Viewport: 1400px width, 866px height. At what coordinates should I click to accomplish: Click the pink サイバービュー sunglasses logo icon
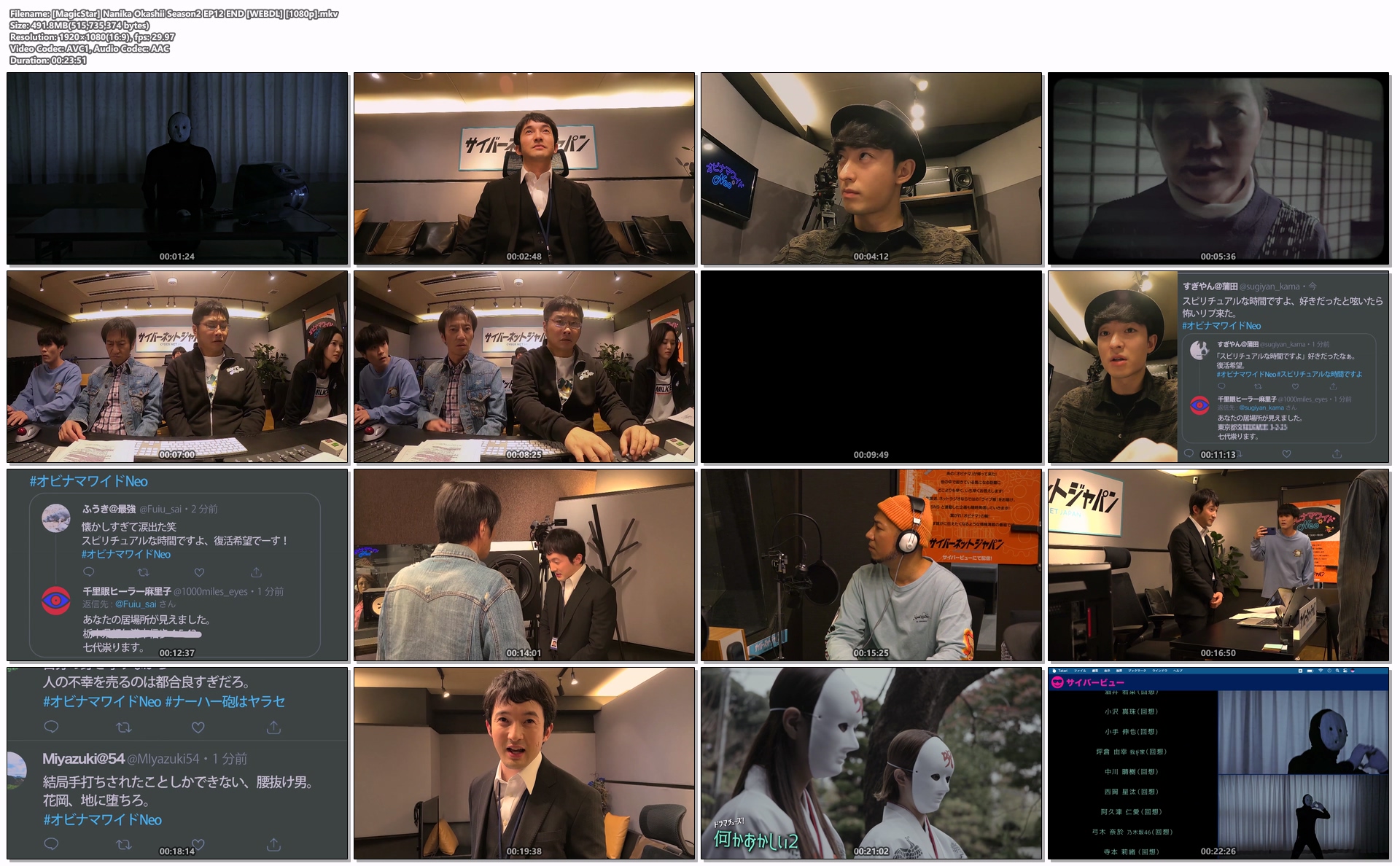[x=1057, y=682]
